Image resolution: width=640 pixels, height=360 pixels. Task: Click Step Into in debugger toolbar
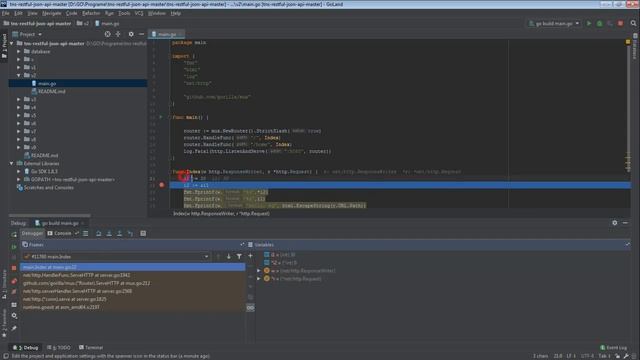point(109,233)
